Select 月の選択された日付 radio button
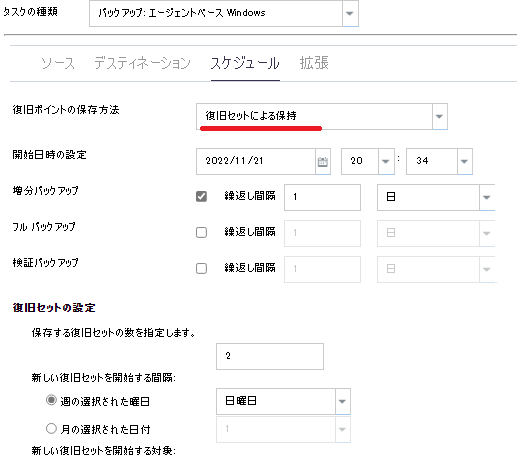Screen dimensions: 517x459 [x=51, y=428]
